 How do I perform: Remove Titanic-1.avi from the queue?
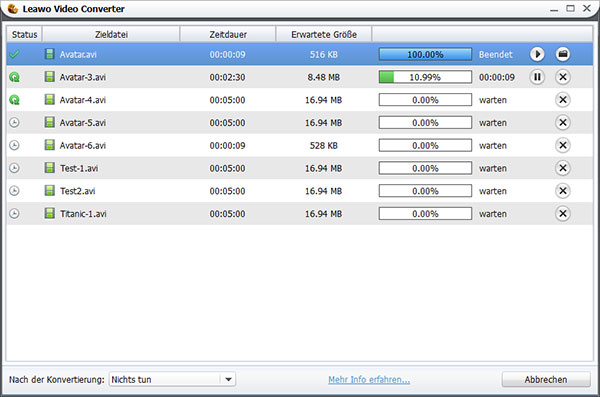562,214
